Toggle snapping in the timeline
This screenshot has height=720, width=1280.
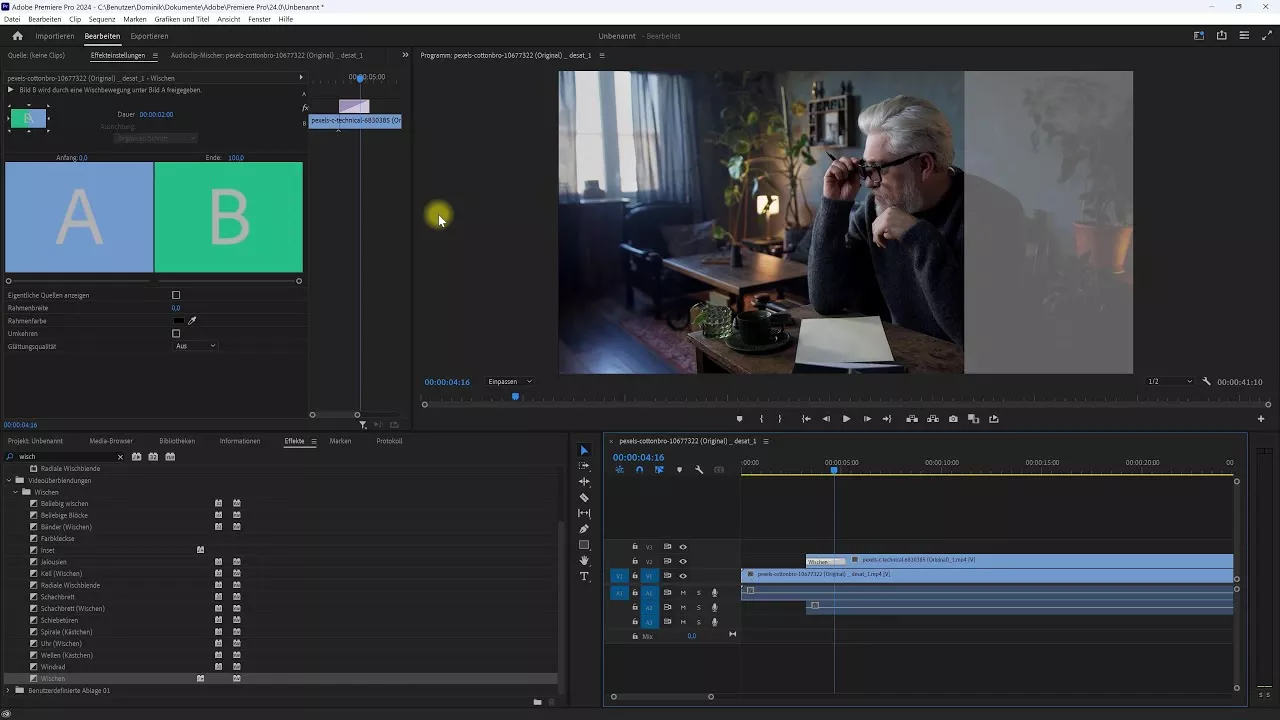click(638, 469)
